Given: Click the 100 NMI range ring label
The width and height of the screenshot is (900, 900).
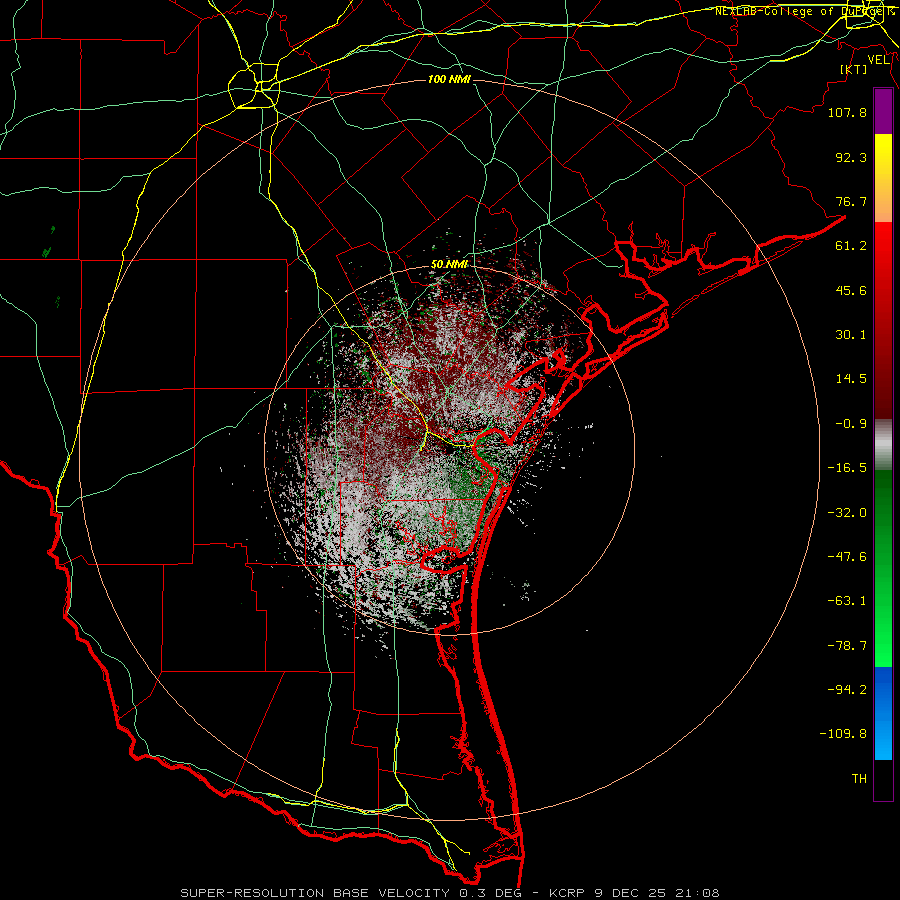Looking at the screenshot, I should [449, 79].
